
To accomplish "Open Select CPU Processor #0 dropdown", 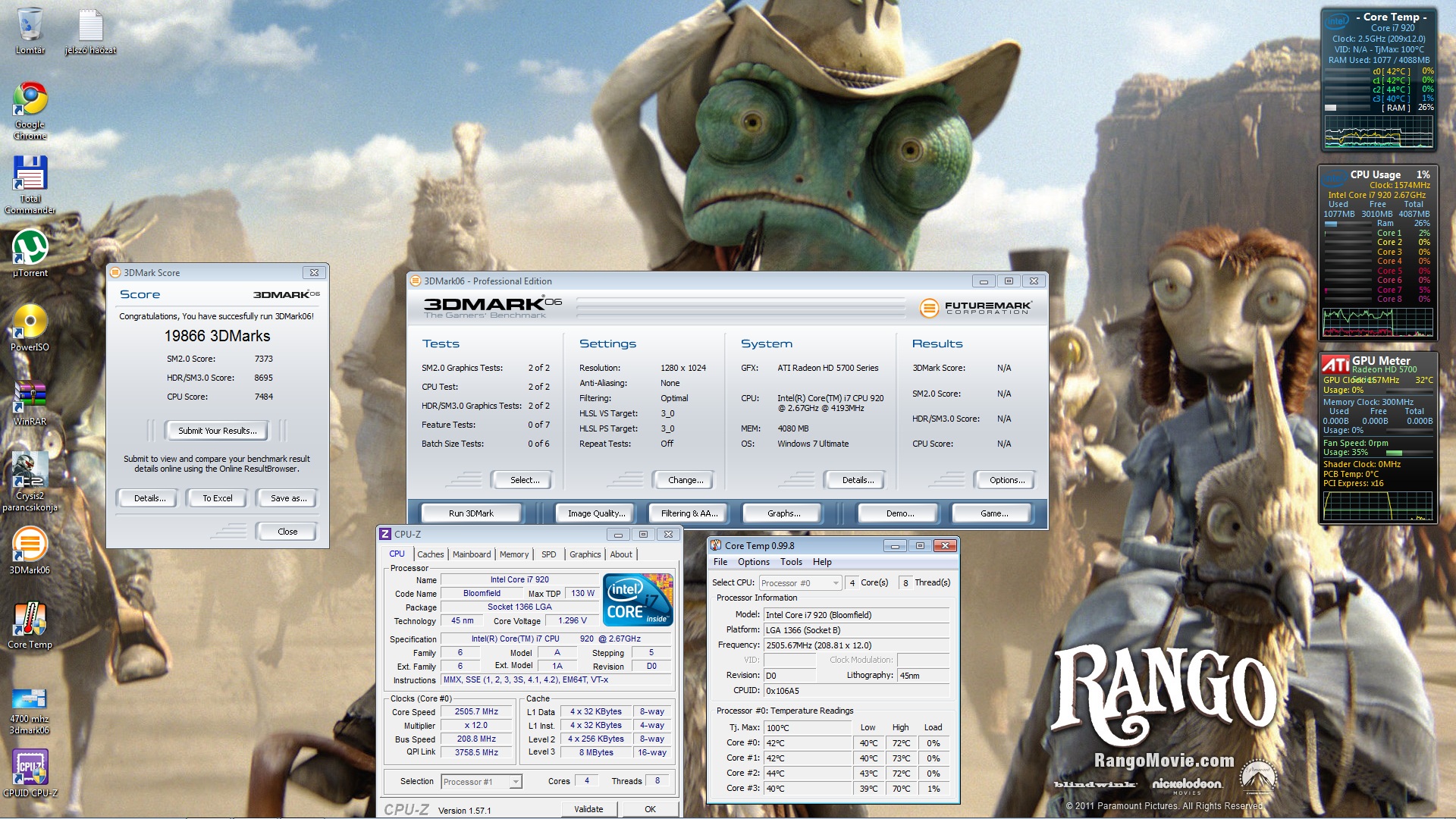I will click(x=800, y=583).
